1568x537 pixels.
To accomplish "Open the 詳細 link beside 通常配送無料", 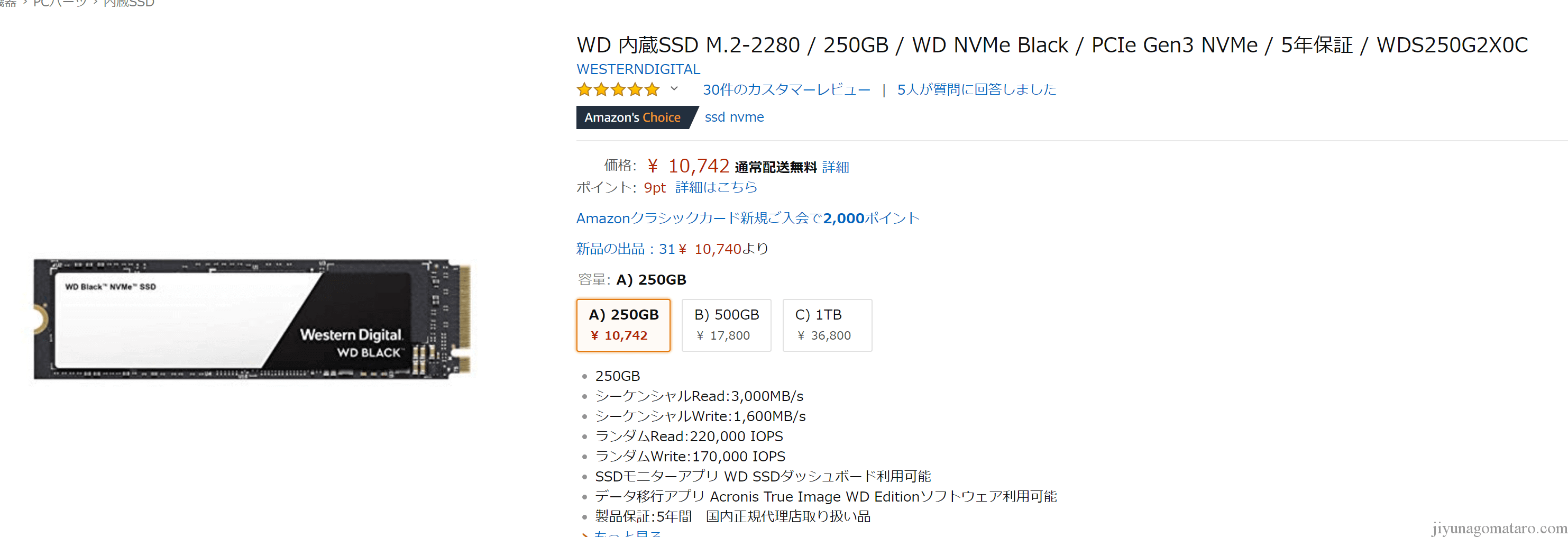I will point(835,167).
